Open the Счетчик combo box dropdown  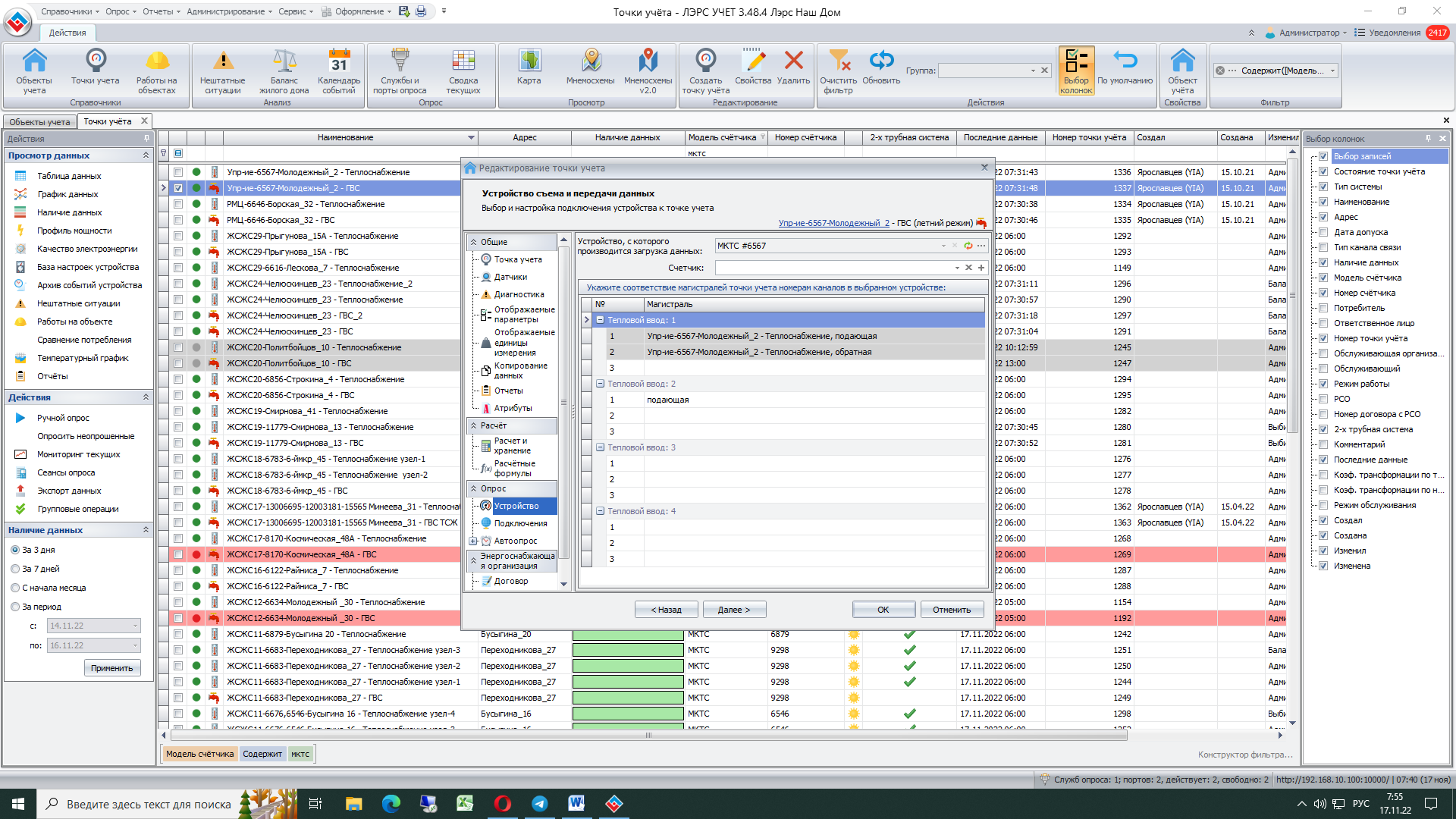pos(957,268)
